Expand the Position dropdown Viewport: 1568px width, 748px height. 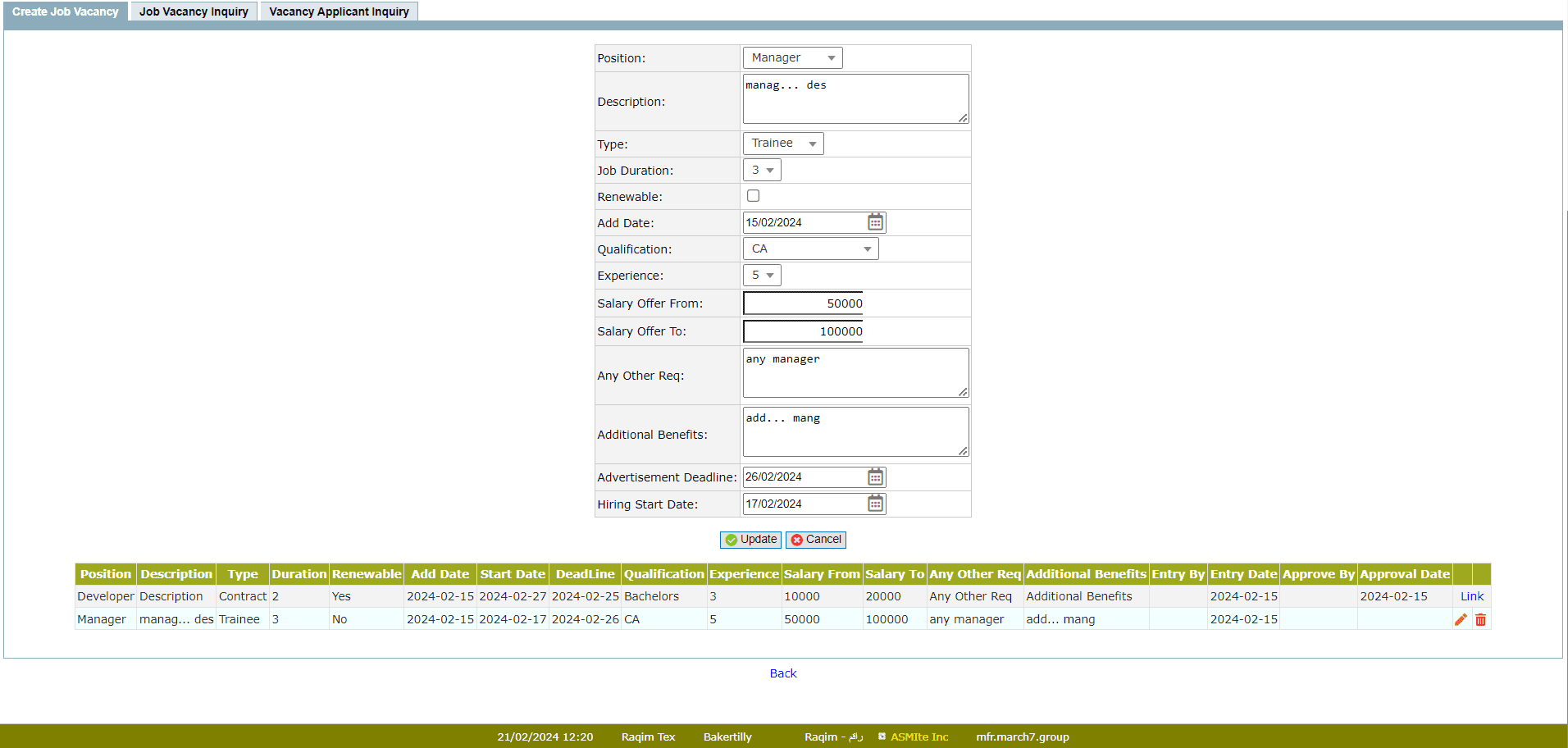[x=792, y=58]
